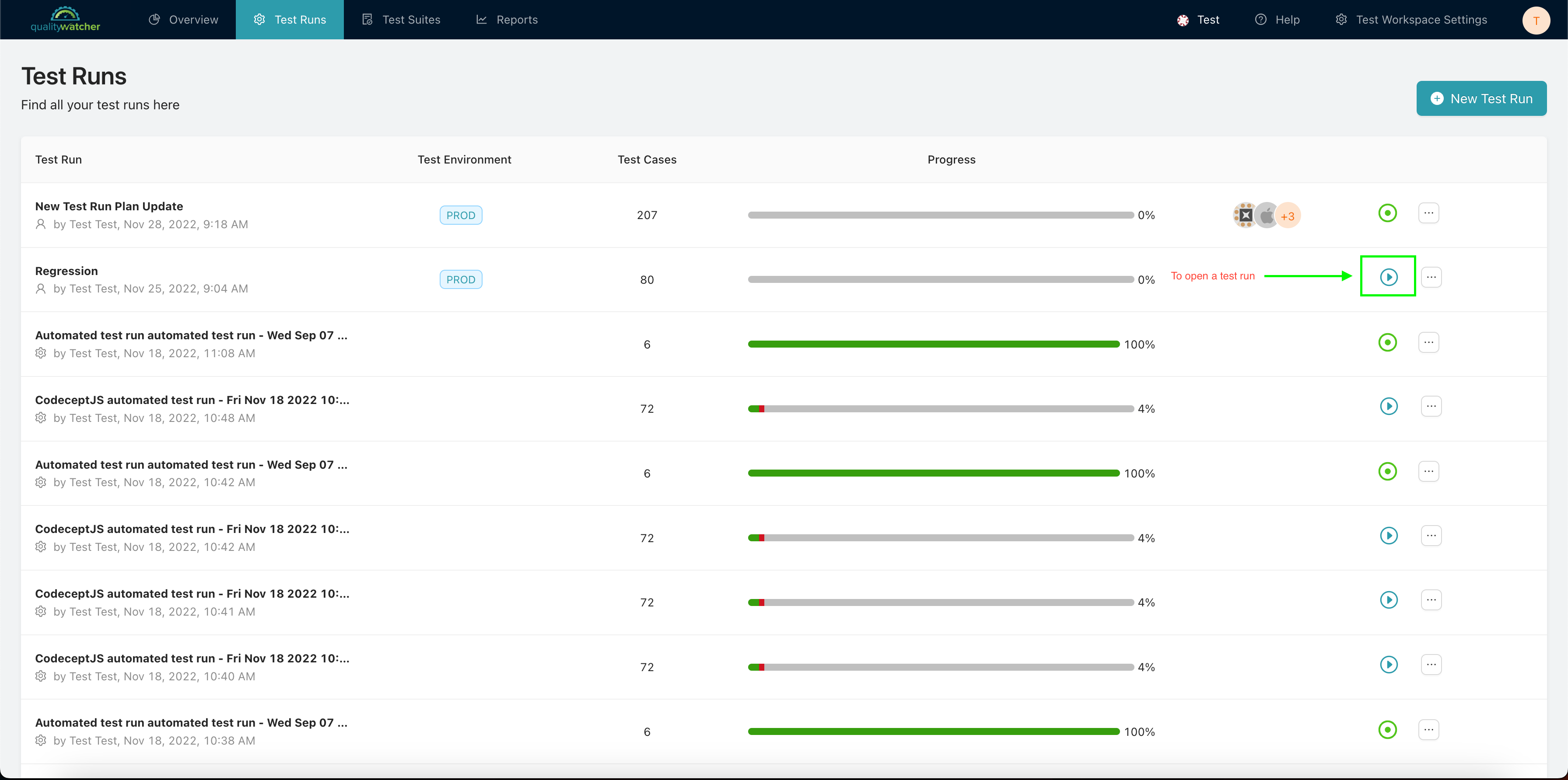Play the CodeceptJS 10:40 AM run
The image size is (1568, 780).
[1389, 665]
